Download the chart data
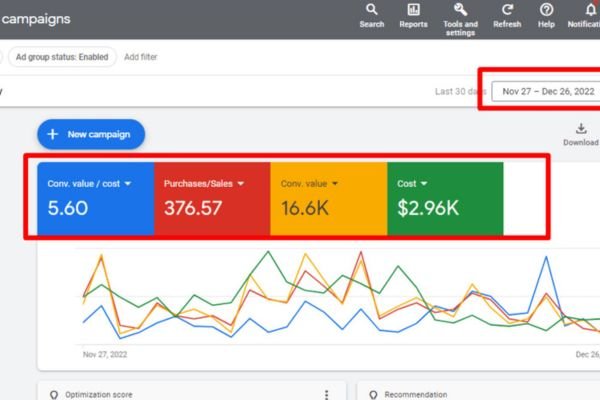Image resolution: width=600 pixels, height=400 pixels. point(580,134)
